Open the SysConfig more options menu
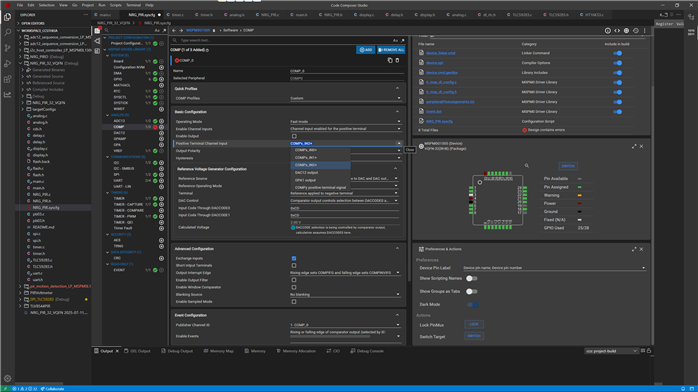The height and width of the screenshot is (392, 698). pyautogui.click(x=645, y=31)
